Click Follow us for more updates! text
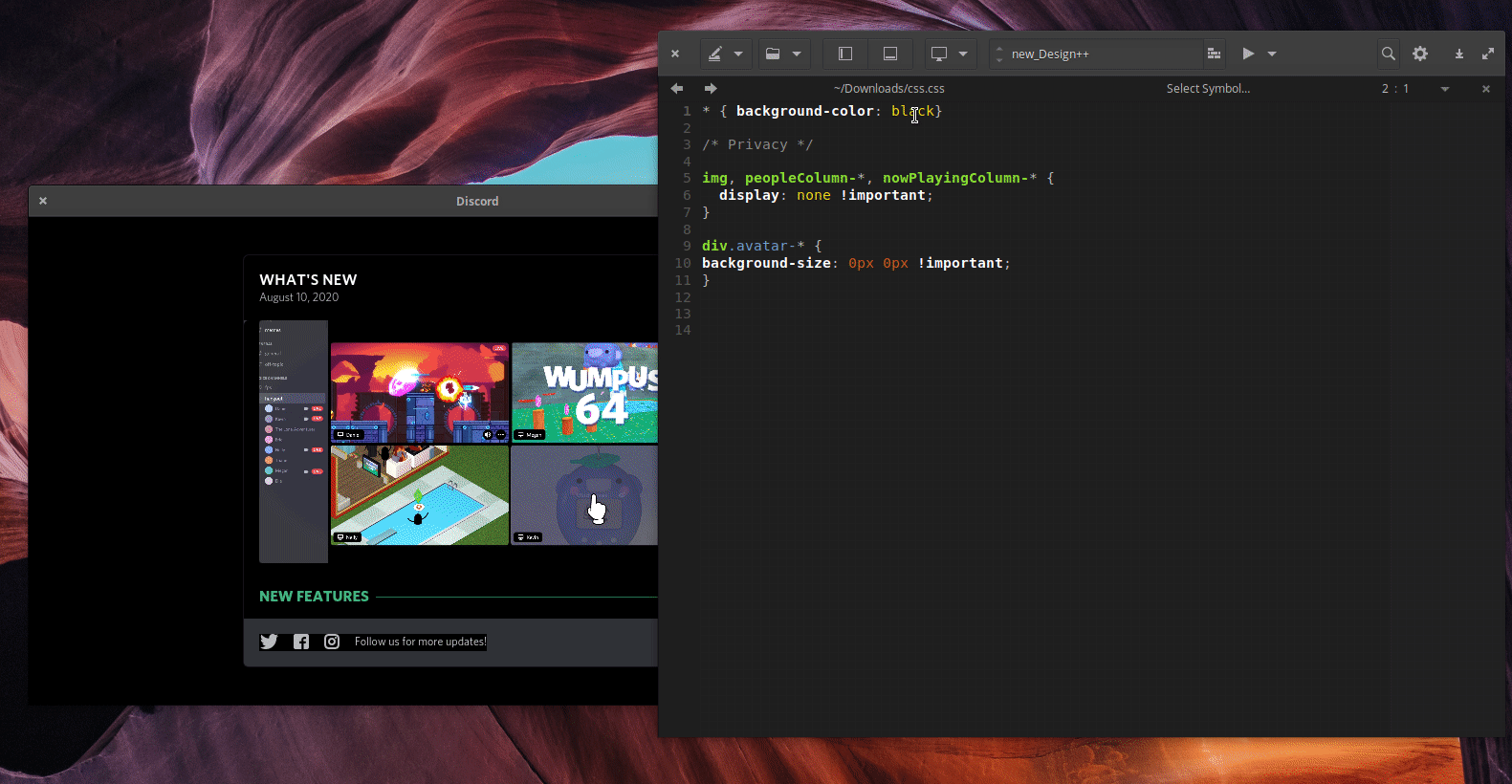The image size is (1512, 784). [421, 642]
